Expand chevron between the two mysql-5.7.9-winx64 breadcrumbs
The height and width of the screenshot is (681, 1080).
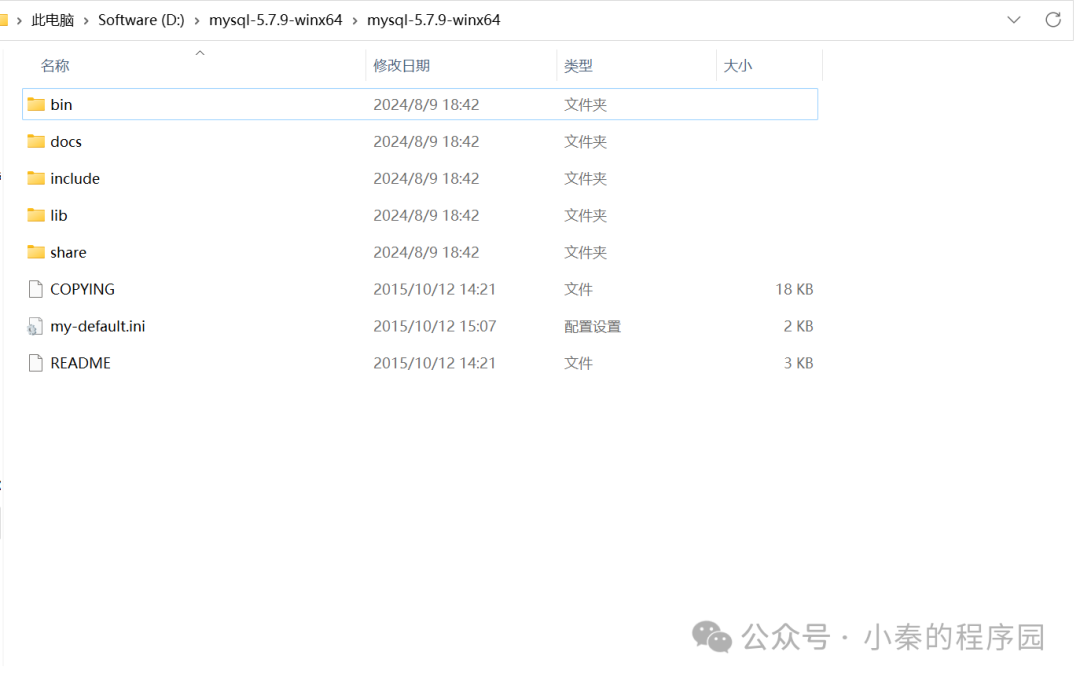355,21
